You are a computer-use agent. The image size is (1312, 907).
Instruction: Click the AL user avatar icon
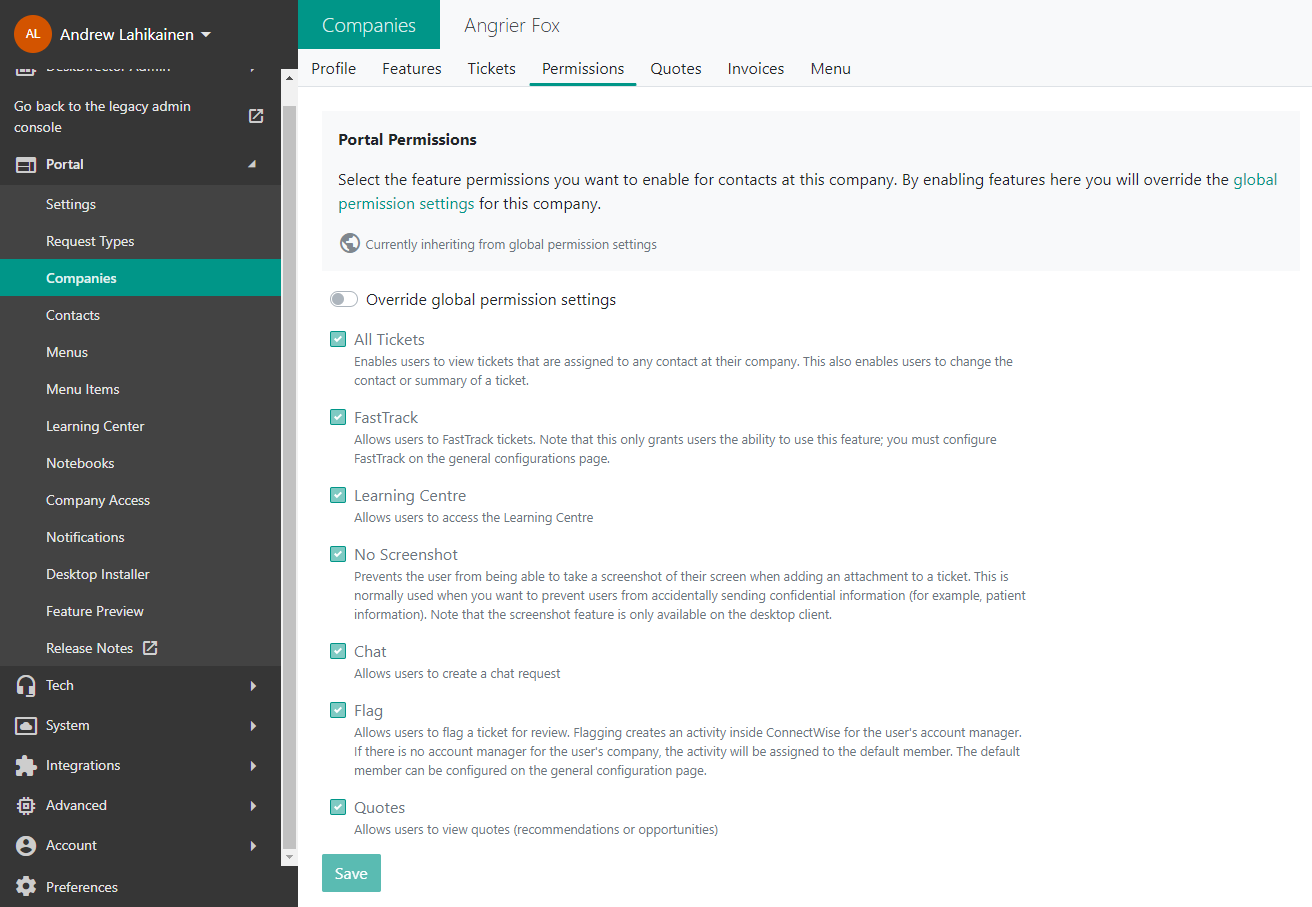[33, 34]
